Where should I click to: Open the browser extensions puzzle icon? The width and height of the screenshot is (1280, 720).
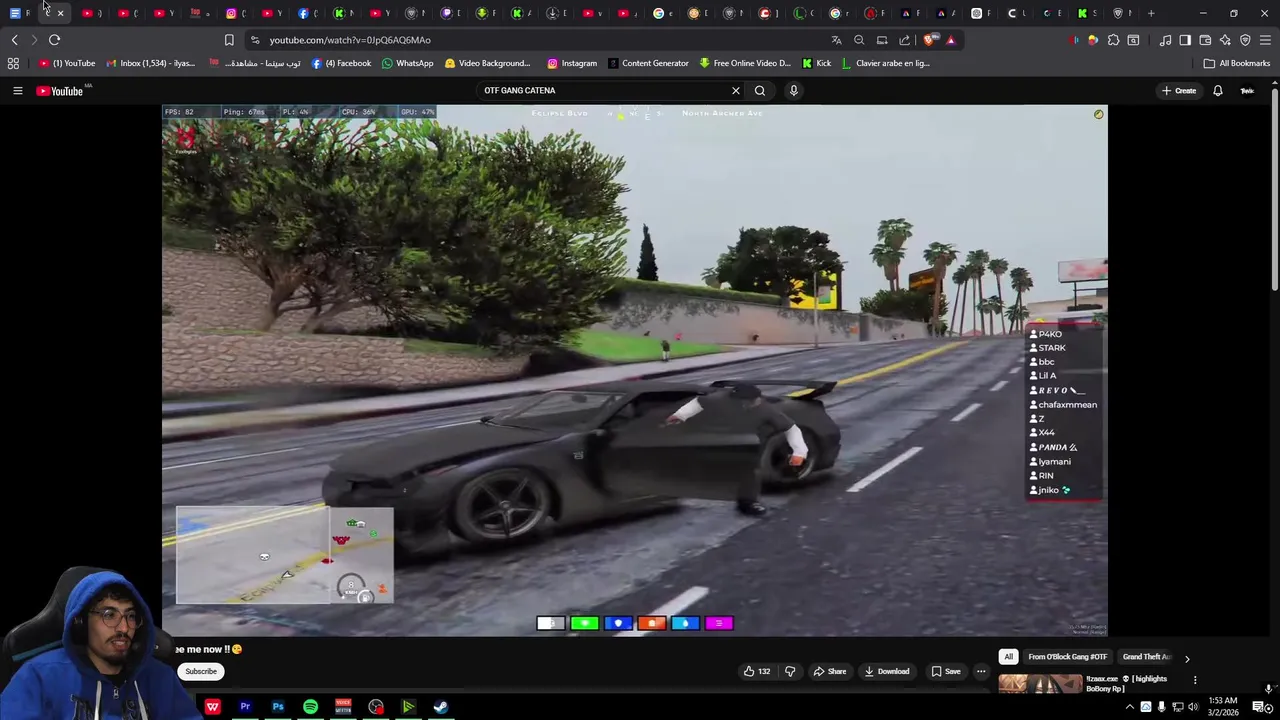click(1113, 40)
